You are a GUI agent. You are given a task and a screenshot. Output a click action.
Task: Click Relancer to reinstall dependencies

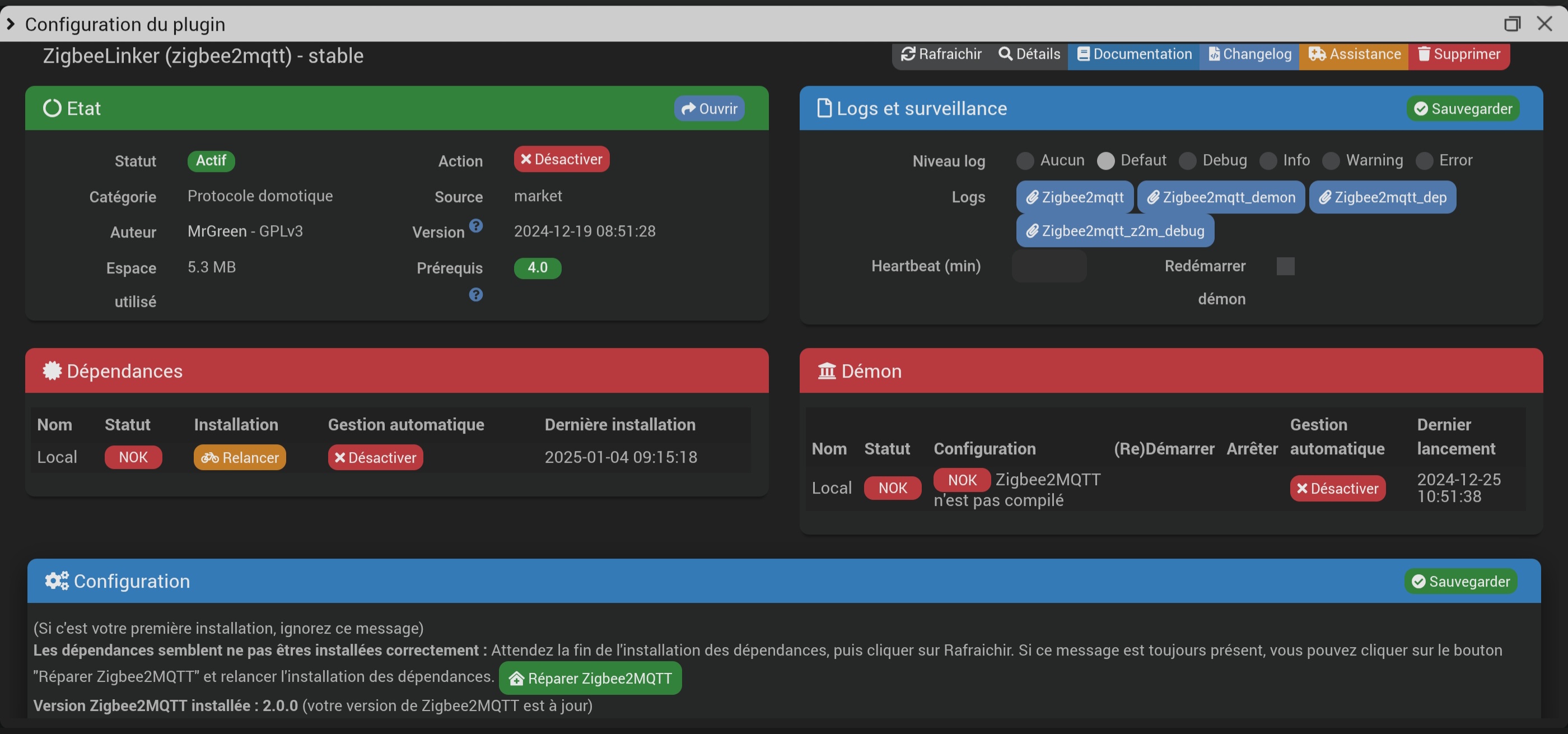tap(240, 457)
